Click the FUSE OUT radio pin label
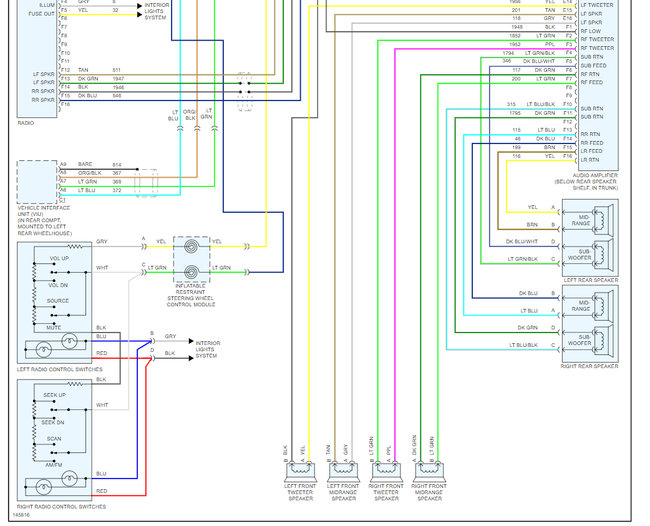Image resolution: width=650 pixels, height=526 pixels. (x=41, y=14)
